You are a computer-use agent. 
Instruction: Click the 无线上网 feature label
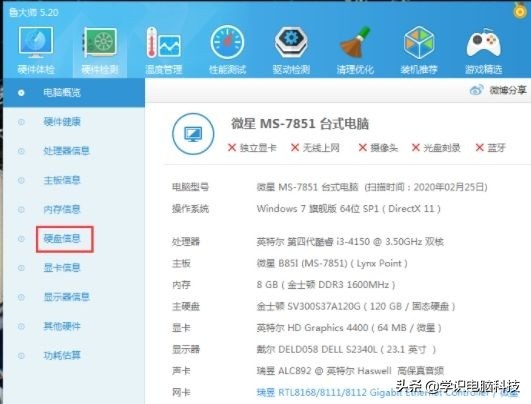tap(321, 148)
